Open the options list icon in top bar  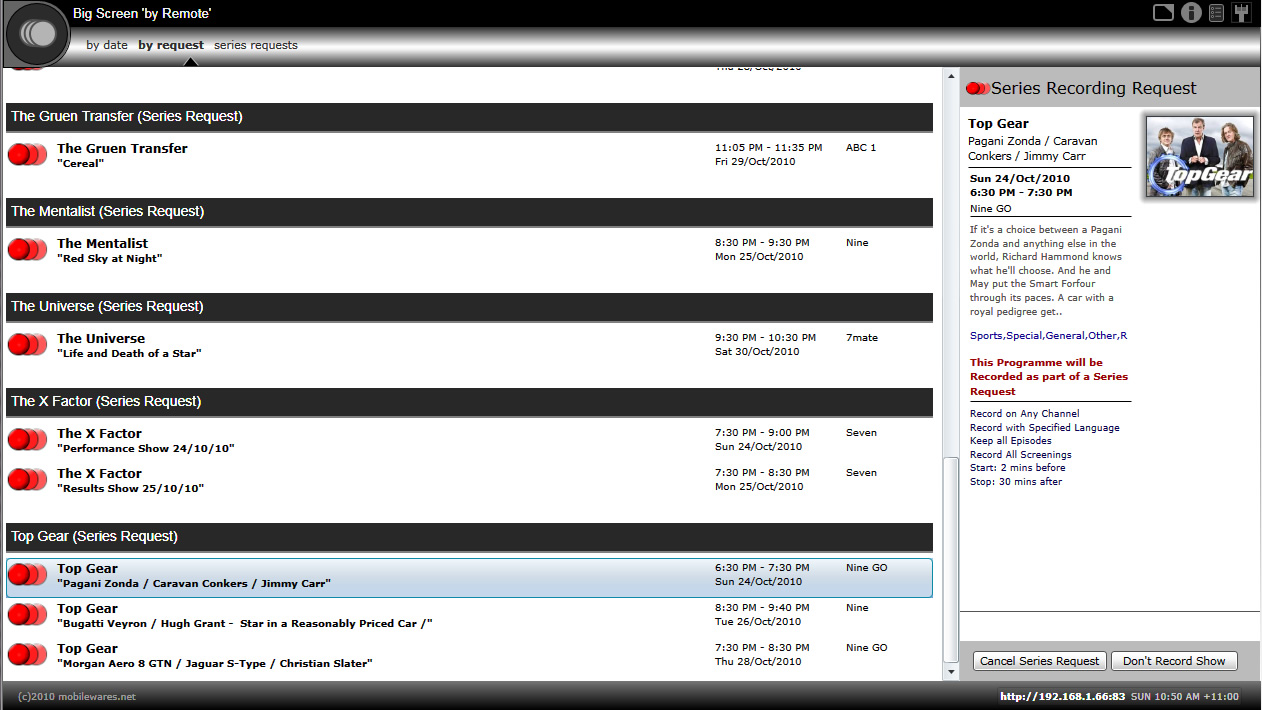(1216, 12)
